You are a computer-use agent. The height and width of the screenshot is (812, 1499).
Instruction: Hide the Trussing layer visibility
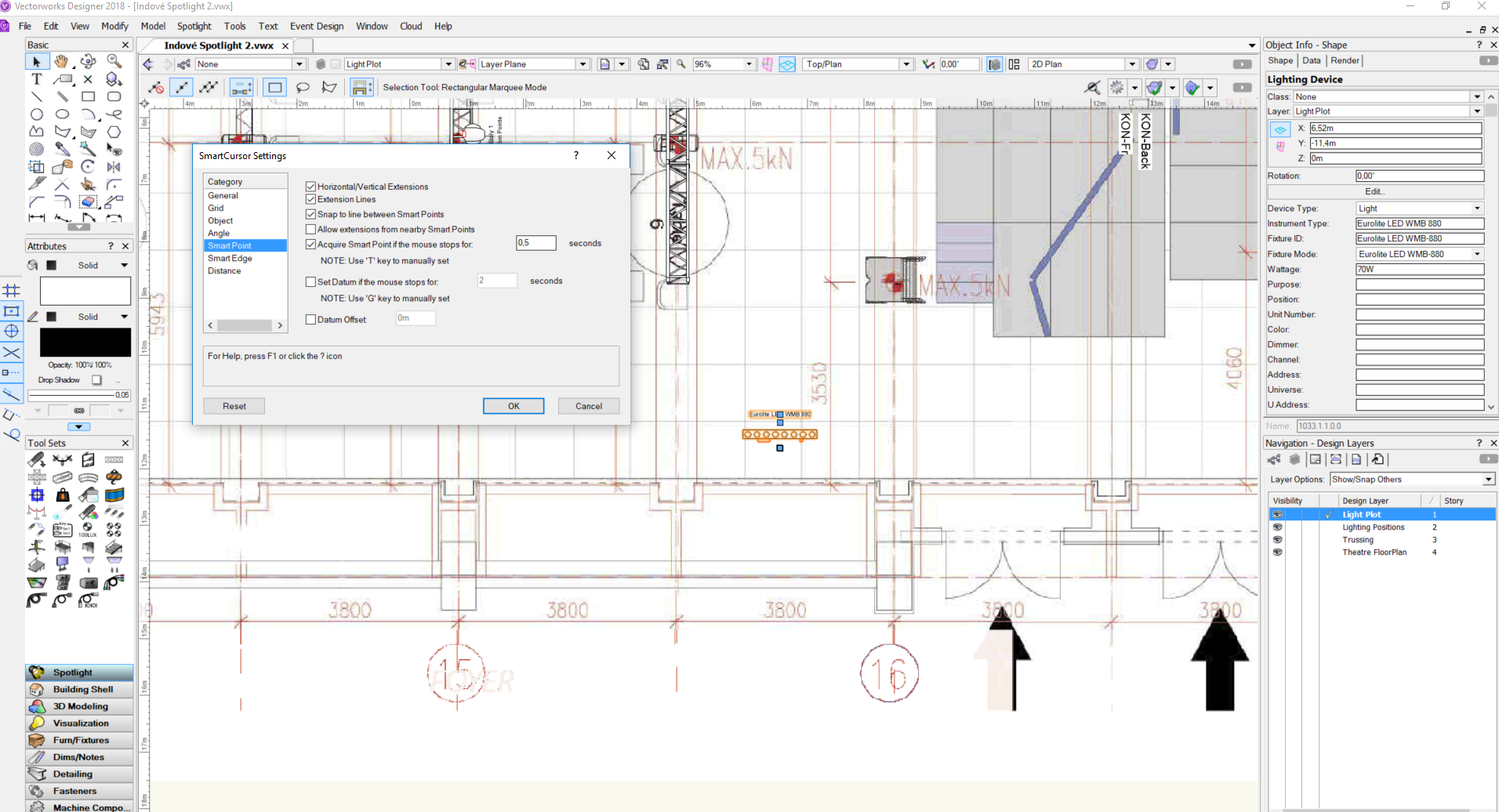1277,539
